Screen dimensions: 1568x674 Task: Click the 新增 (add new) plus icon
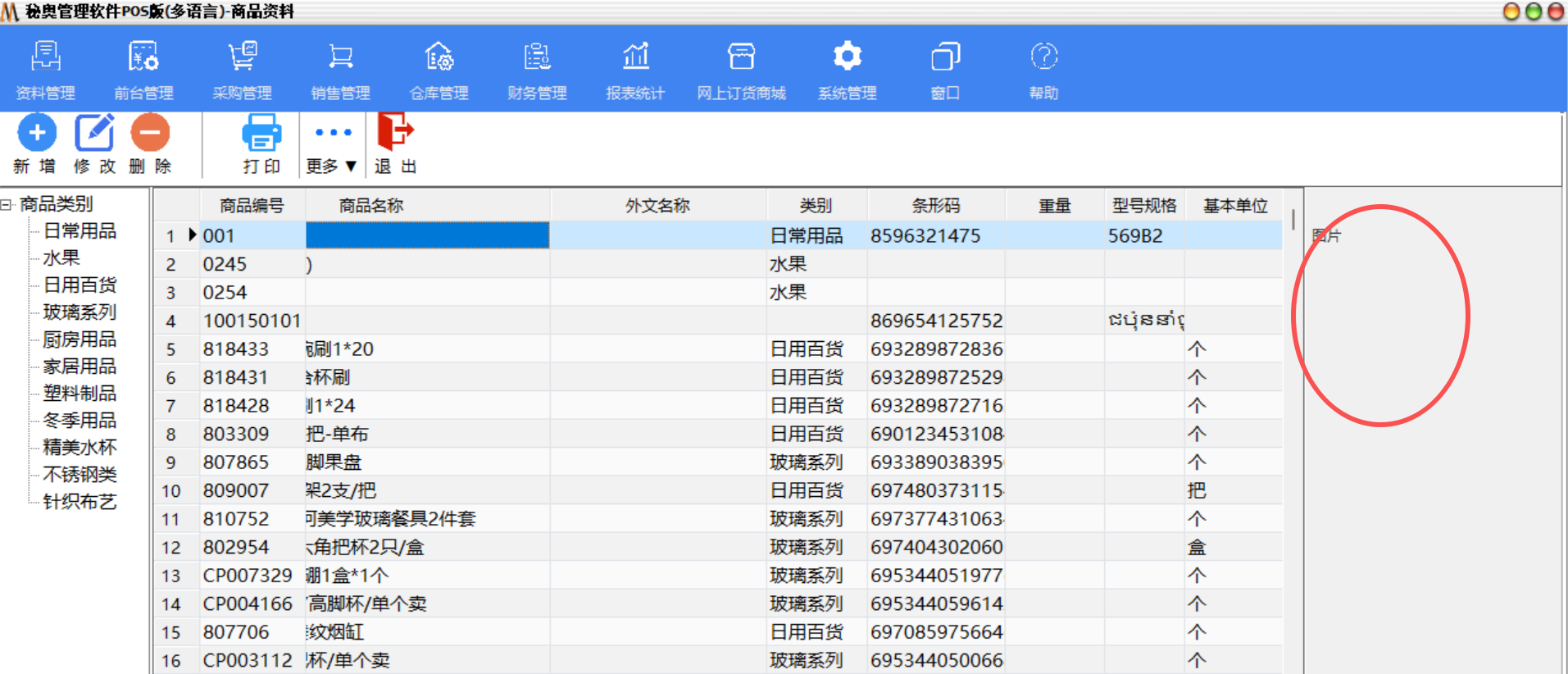[x=36, y=133]
